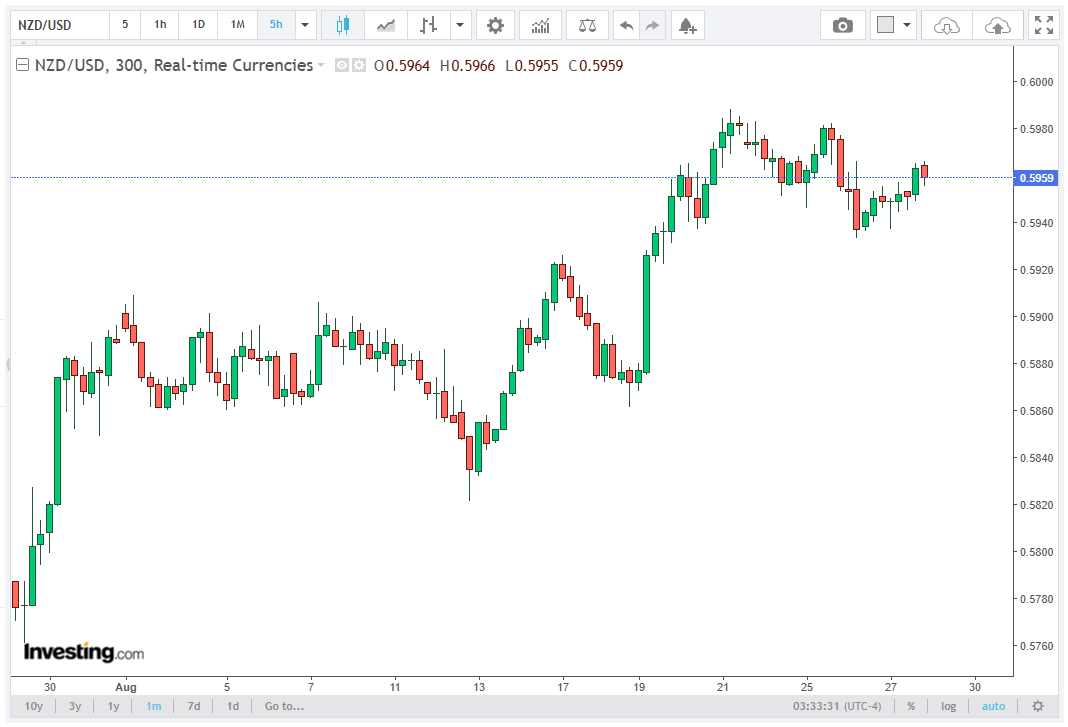Undo last chart action arrow
1068x727 pixels.
point(627,25)
